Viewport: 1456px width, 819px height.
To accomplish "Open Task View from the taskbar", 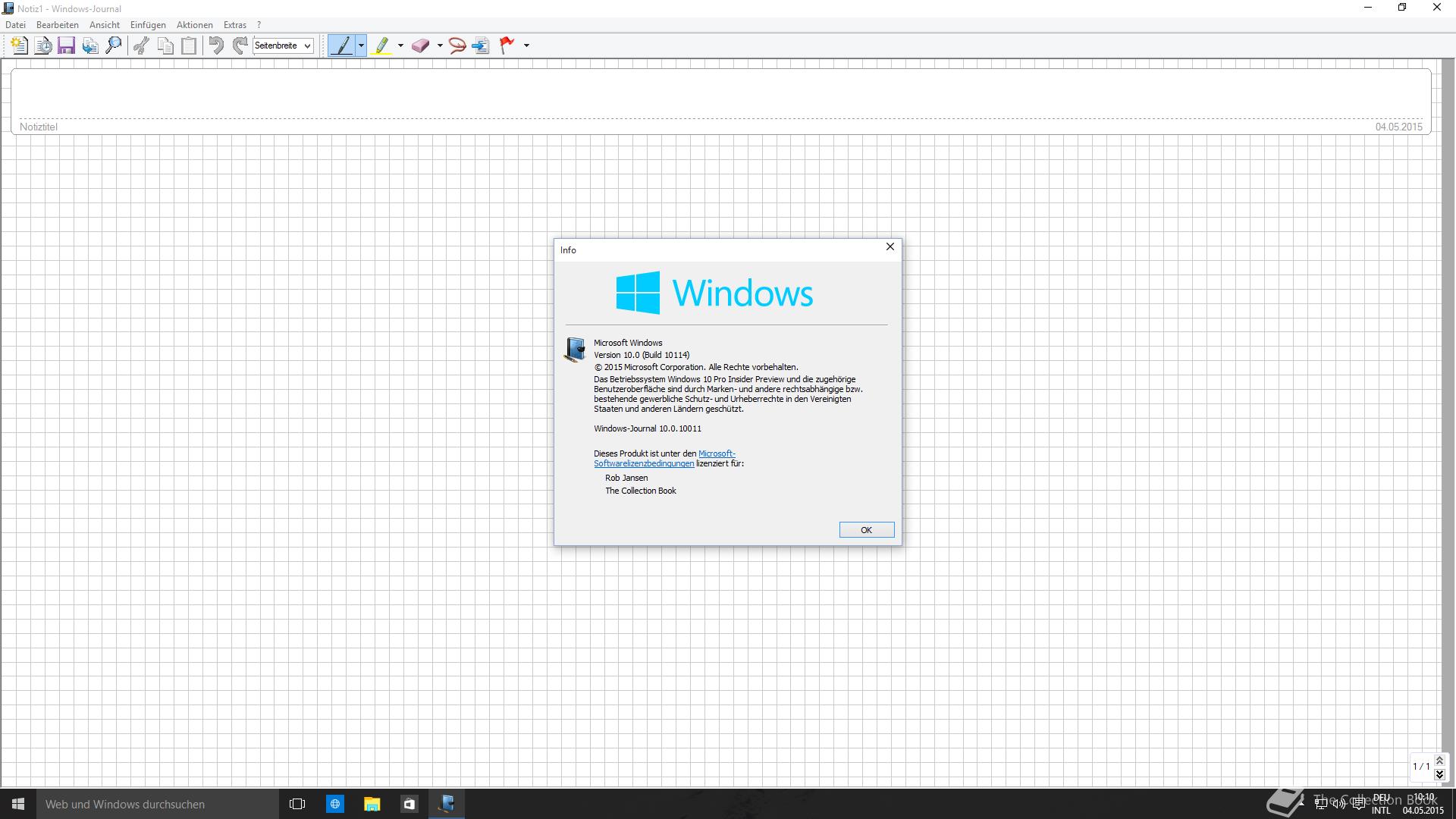I will tap(297, 804).
